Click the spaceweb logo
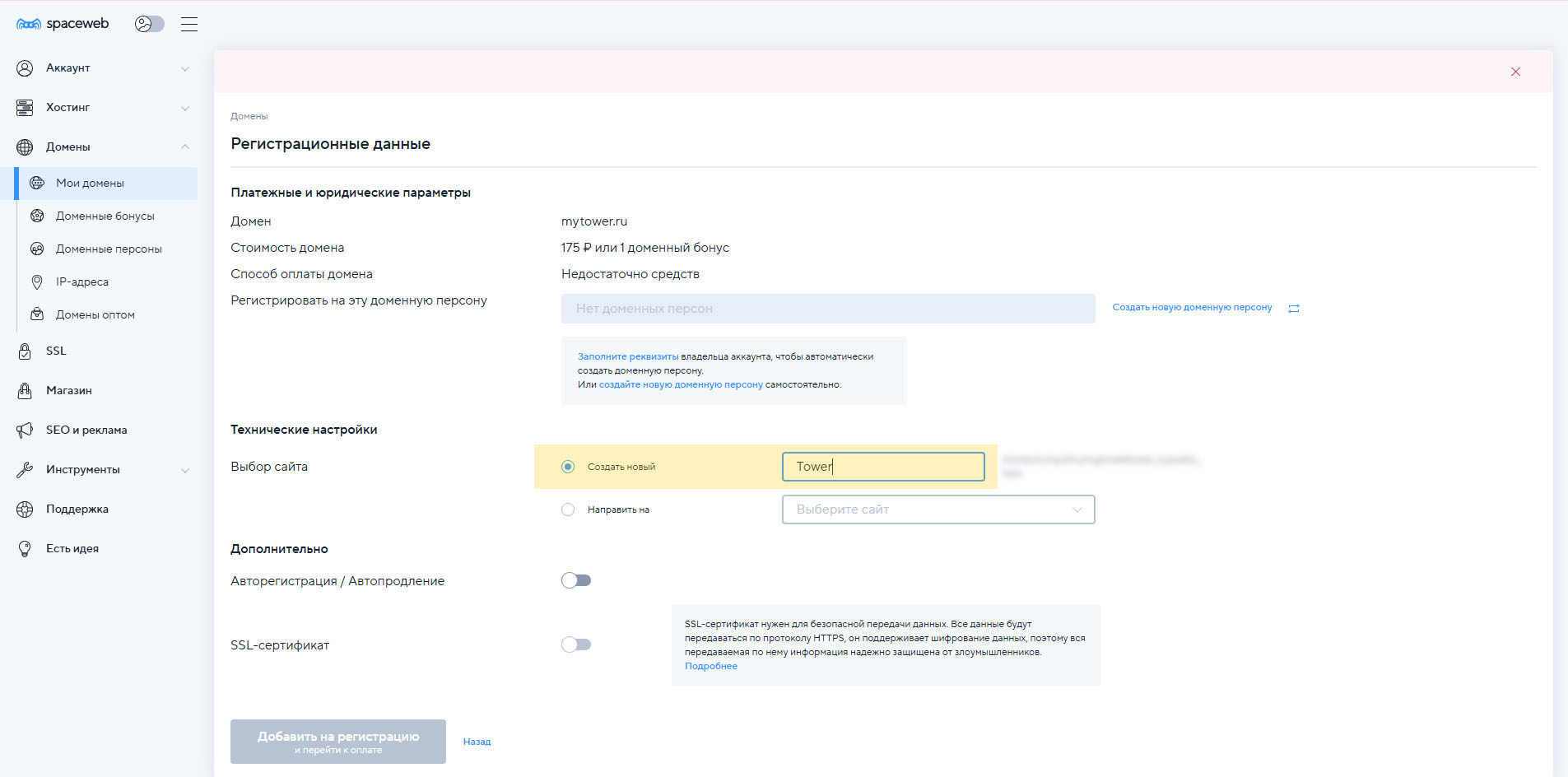Viewport: 1568px width, 777px height. [x=63, y=24]
